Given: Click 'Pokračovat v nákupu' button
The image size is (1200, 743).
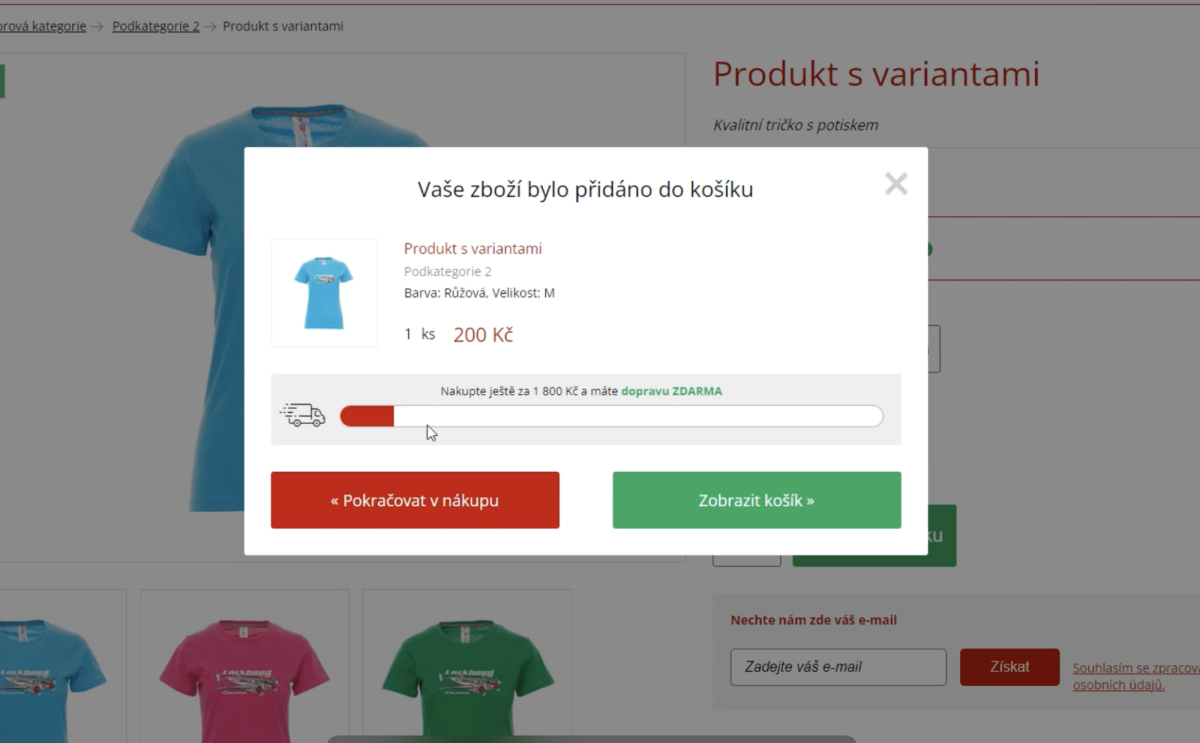Looking at the screenshot, I should click(415, 500).
